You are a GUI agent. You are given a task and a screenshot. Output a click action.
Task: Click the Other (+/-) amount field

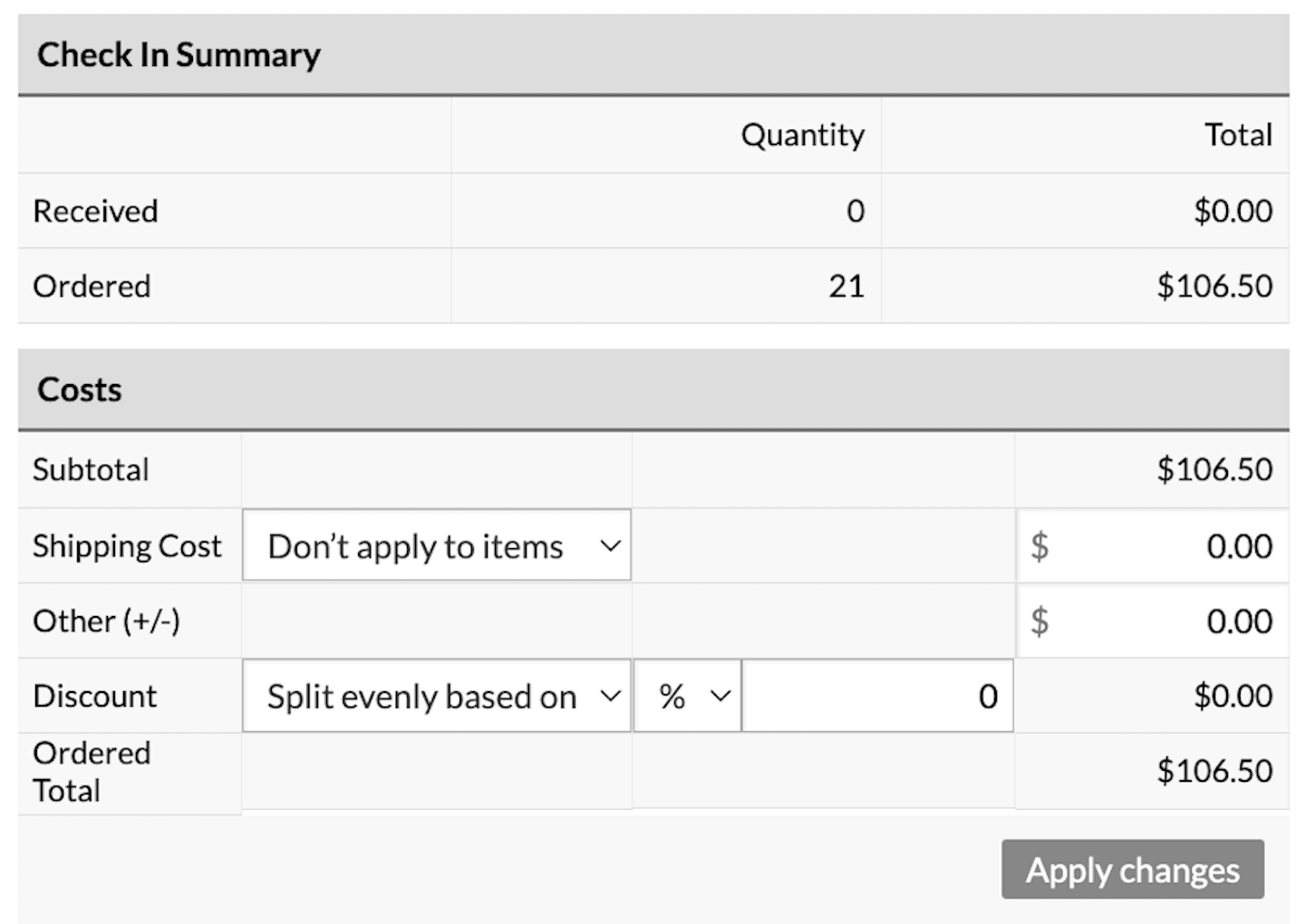tap(1169, 621)
